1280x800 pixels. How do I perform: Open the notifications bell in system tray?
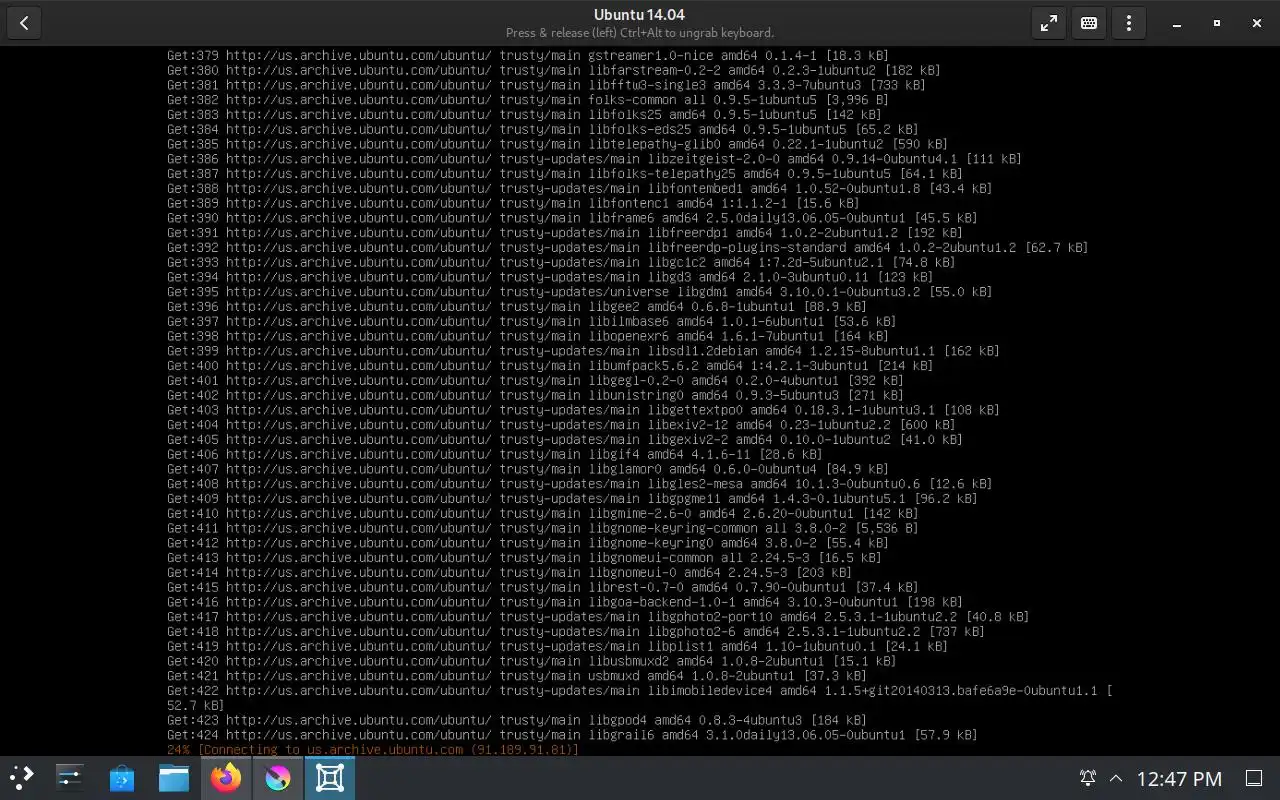point(1088,778)
